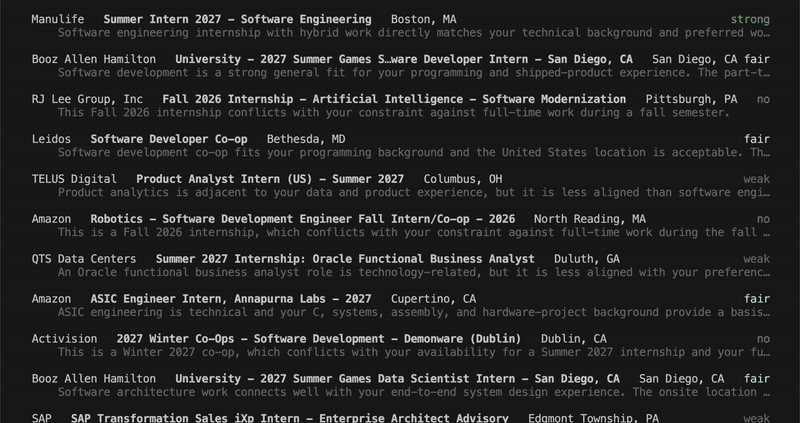This screenshot has height=423, width=800.
Task: Click the strong rating for Manulife
Action: coord(750,19)
